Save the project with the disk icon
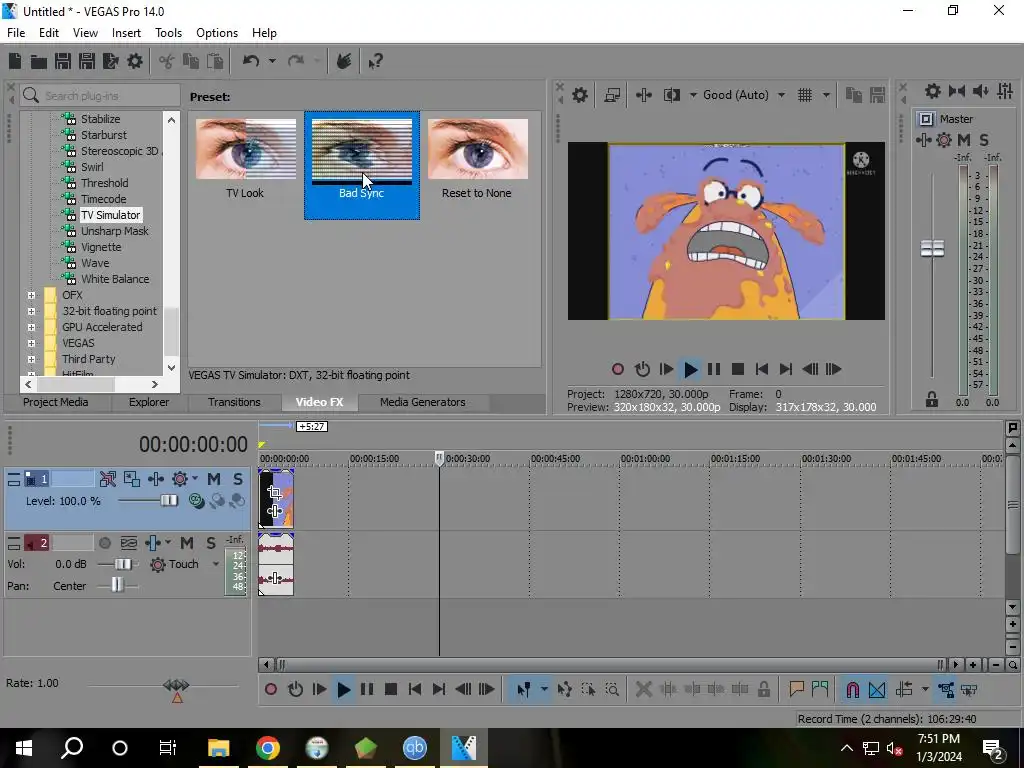1024x768 pixels. click(x=63, y=61)
